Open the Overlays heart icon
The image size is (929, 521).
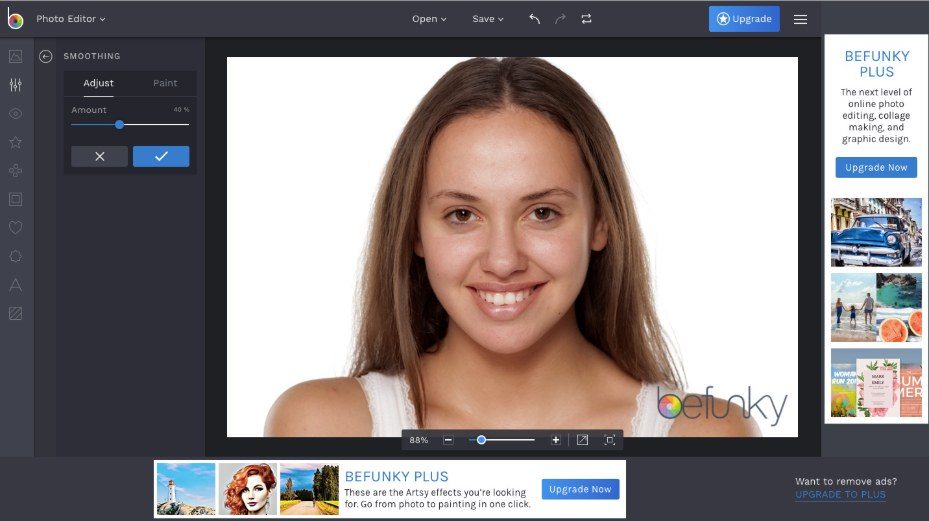[15, 228]
